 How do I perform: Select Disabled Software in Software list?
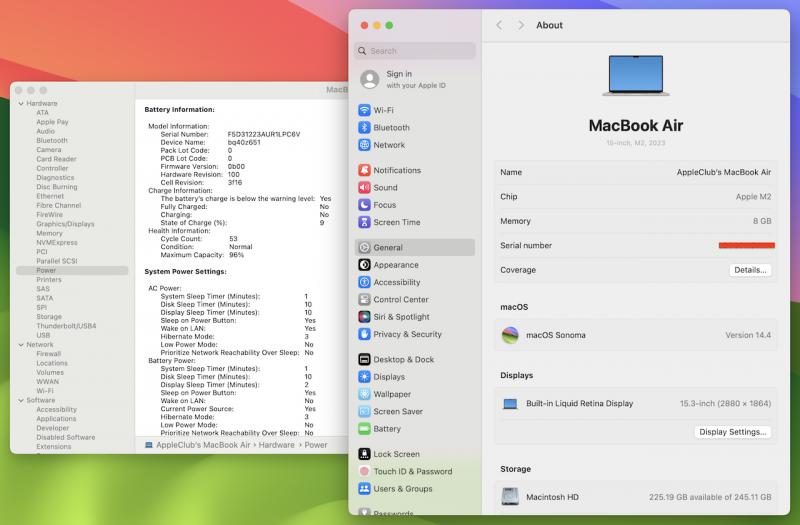(66, 437)
